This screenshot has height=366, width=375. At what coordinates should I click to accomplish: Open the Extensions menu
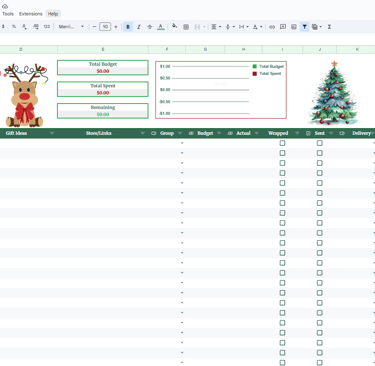coord(31,14)
